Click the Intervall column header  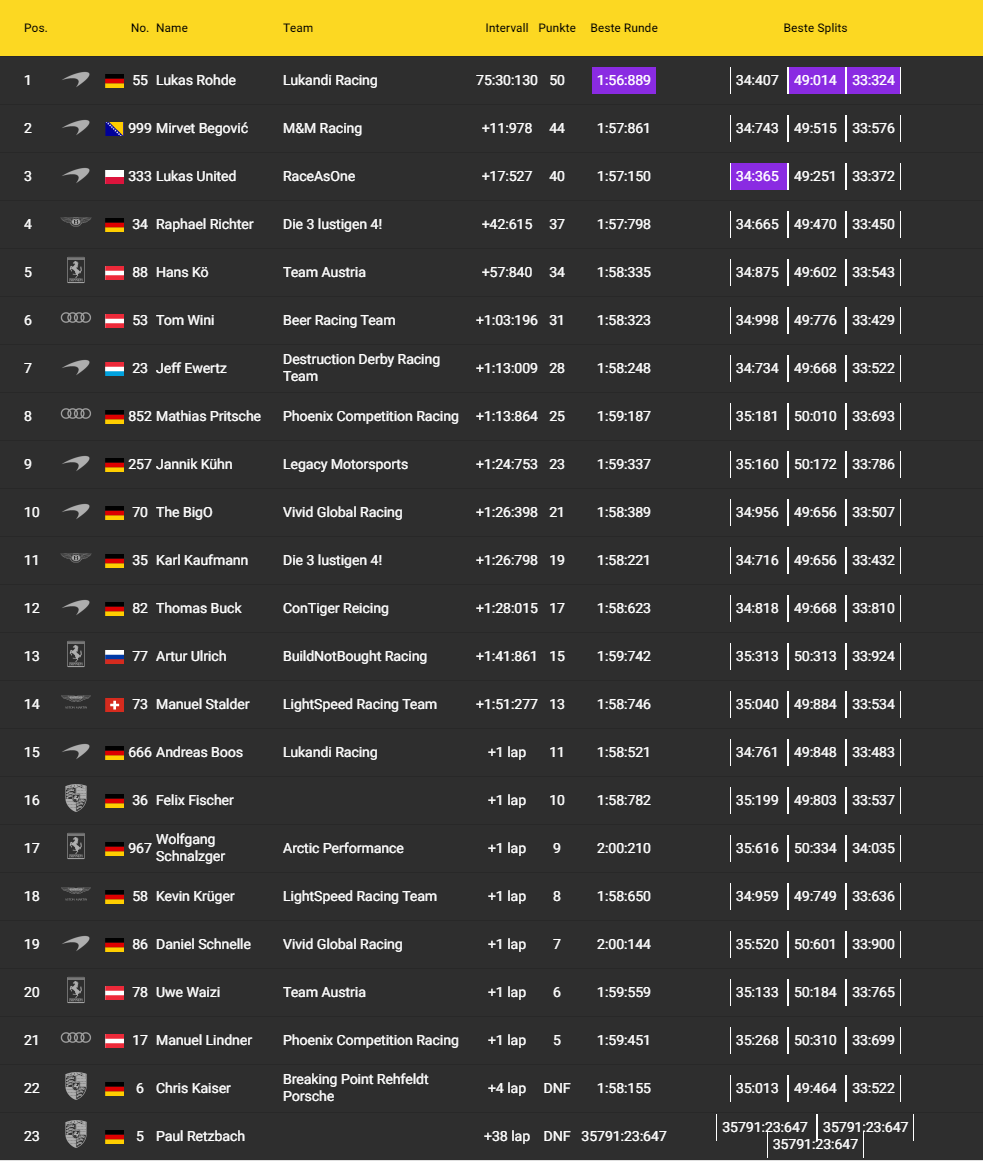507,28
